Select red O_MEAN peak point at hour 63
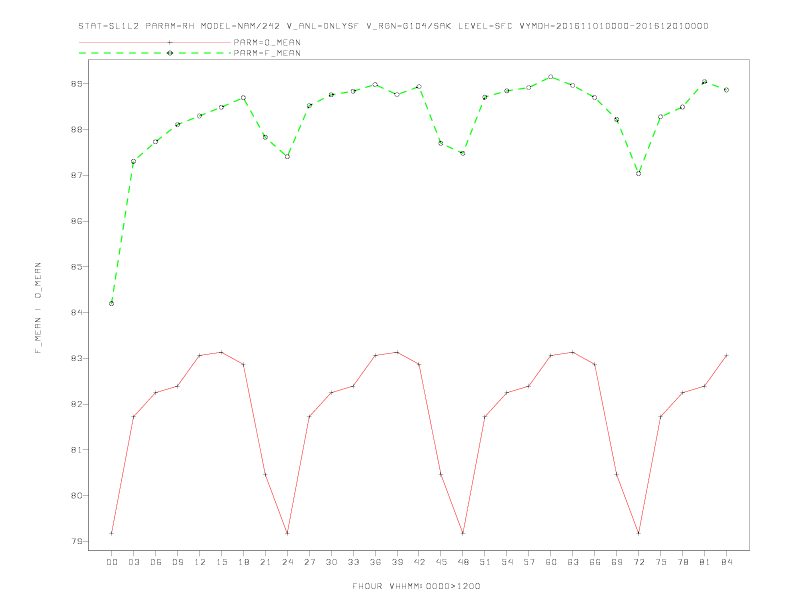The width and height of the screenshot is (792, 612). coord(572,352)
